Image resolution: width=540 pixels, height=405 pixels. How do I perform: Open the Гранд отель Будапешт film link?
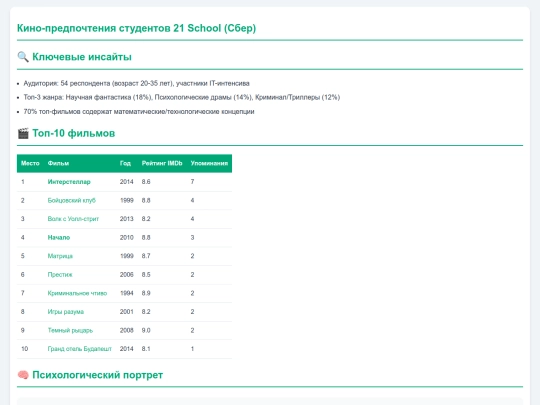[x=80, y=349]
